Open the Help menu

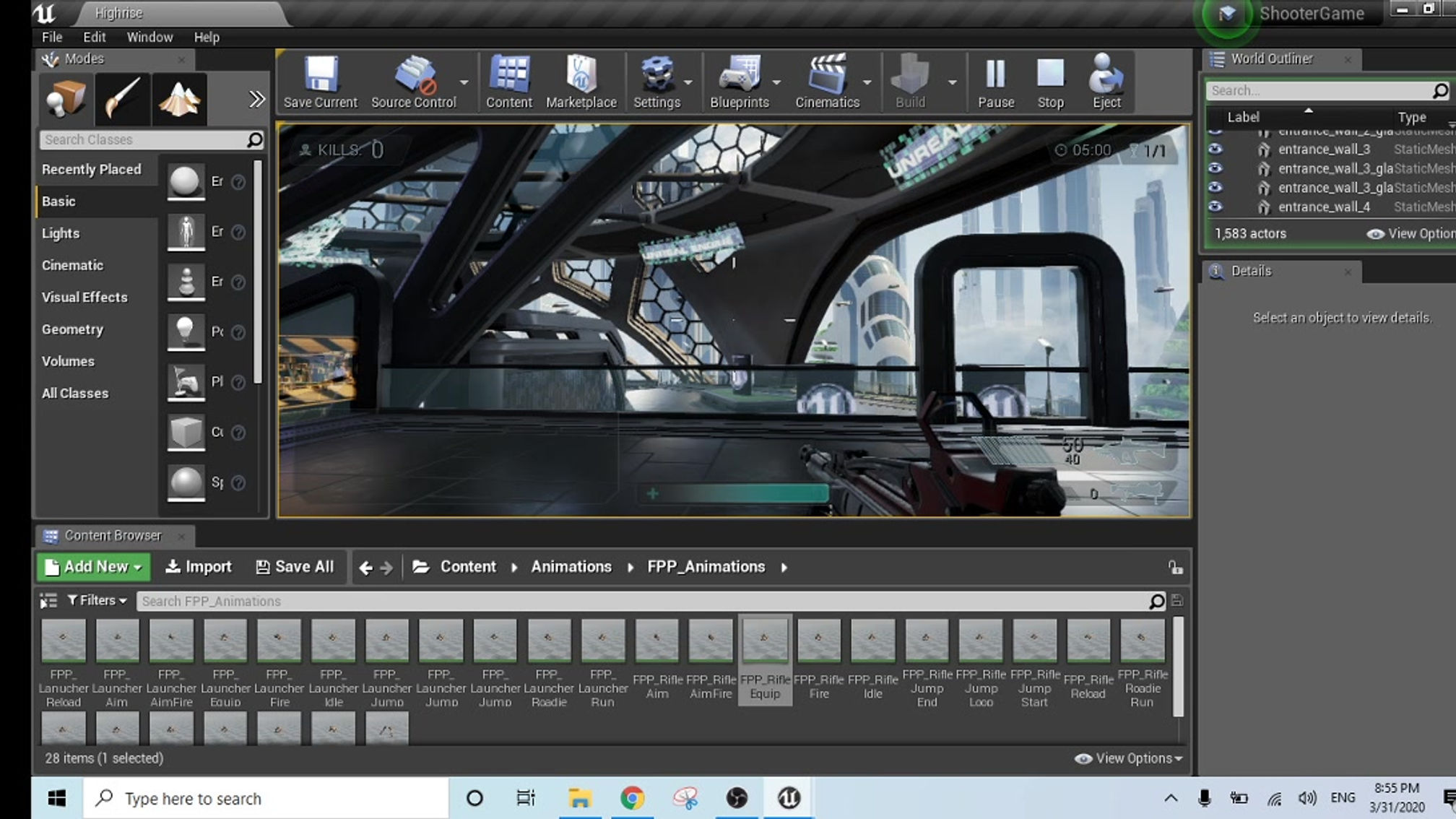coord(207,38)
